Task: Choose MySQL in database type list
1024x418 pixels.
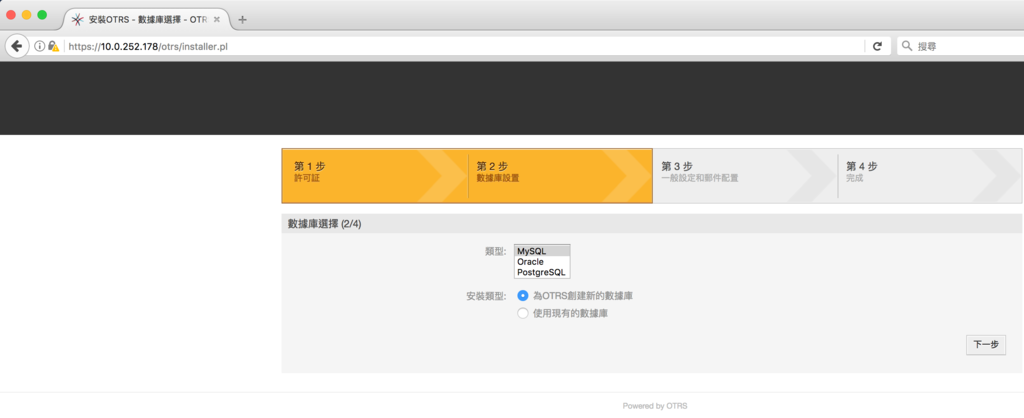Action: 542,251
